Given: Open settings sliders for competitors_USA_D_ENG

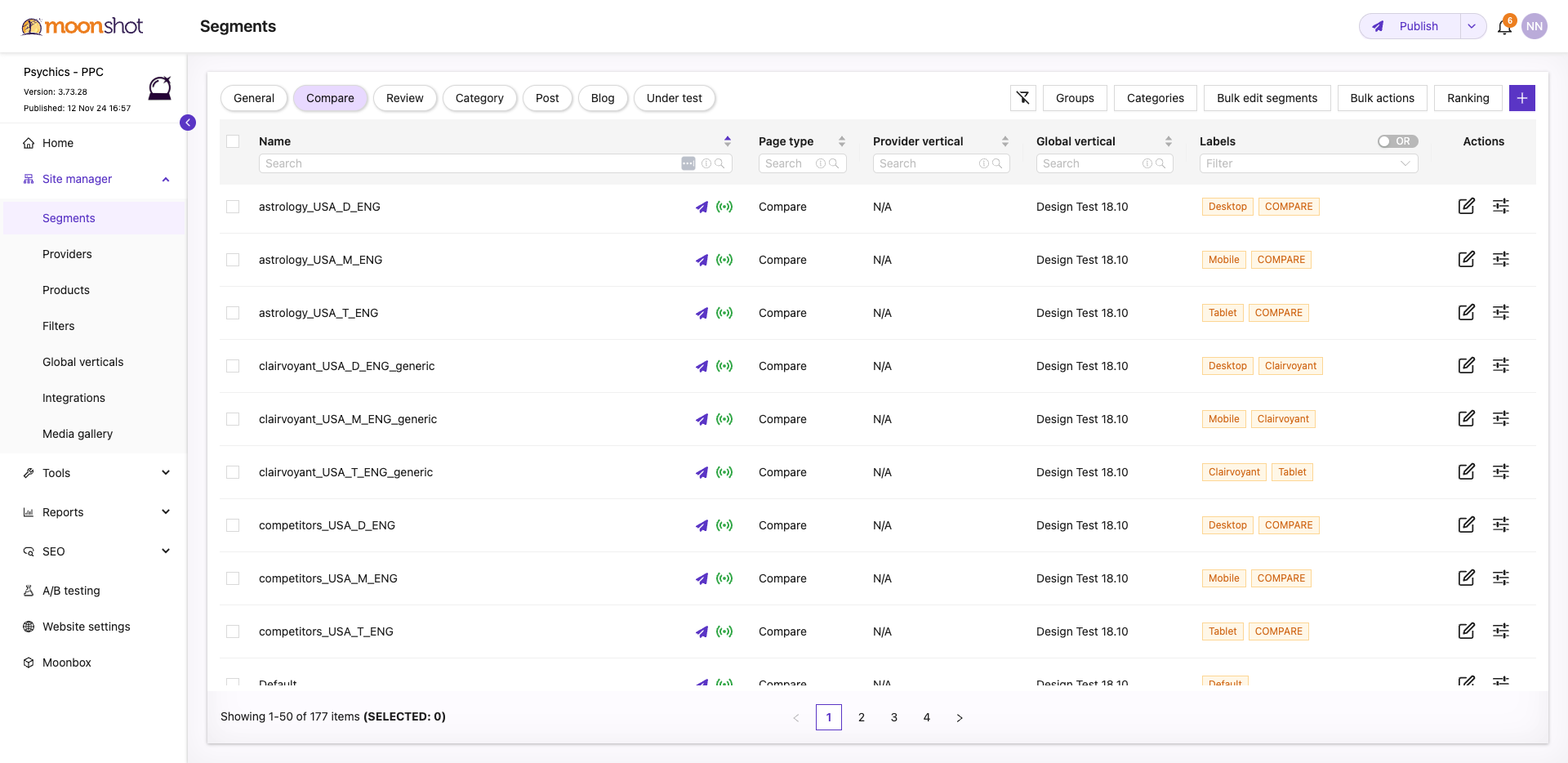Looking at the screenshot, I should (1501, 524).
